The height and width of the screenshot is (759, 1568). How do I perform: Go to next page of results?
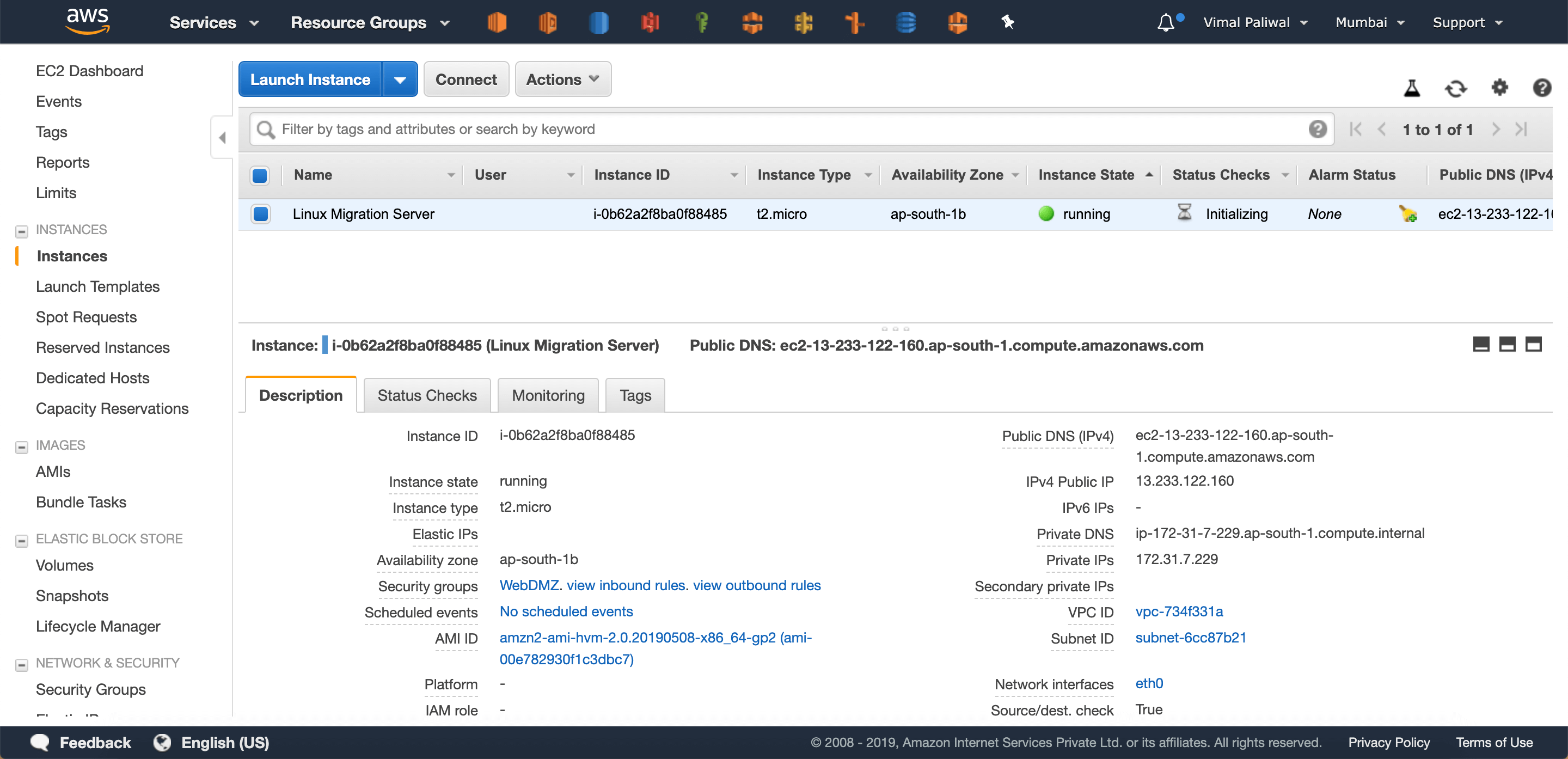click(1496, 129)
